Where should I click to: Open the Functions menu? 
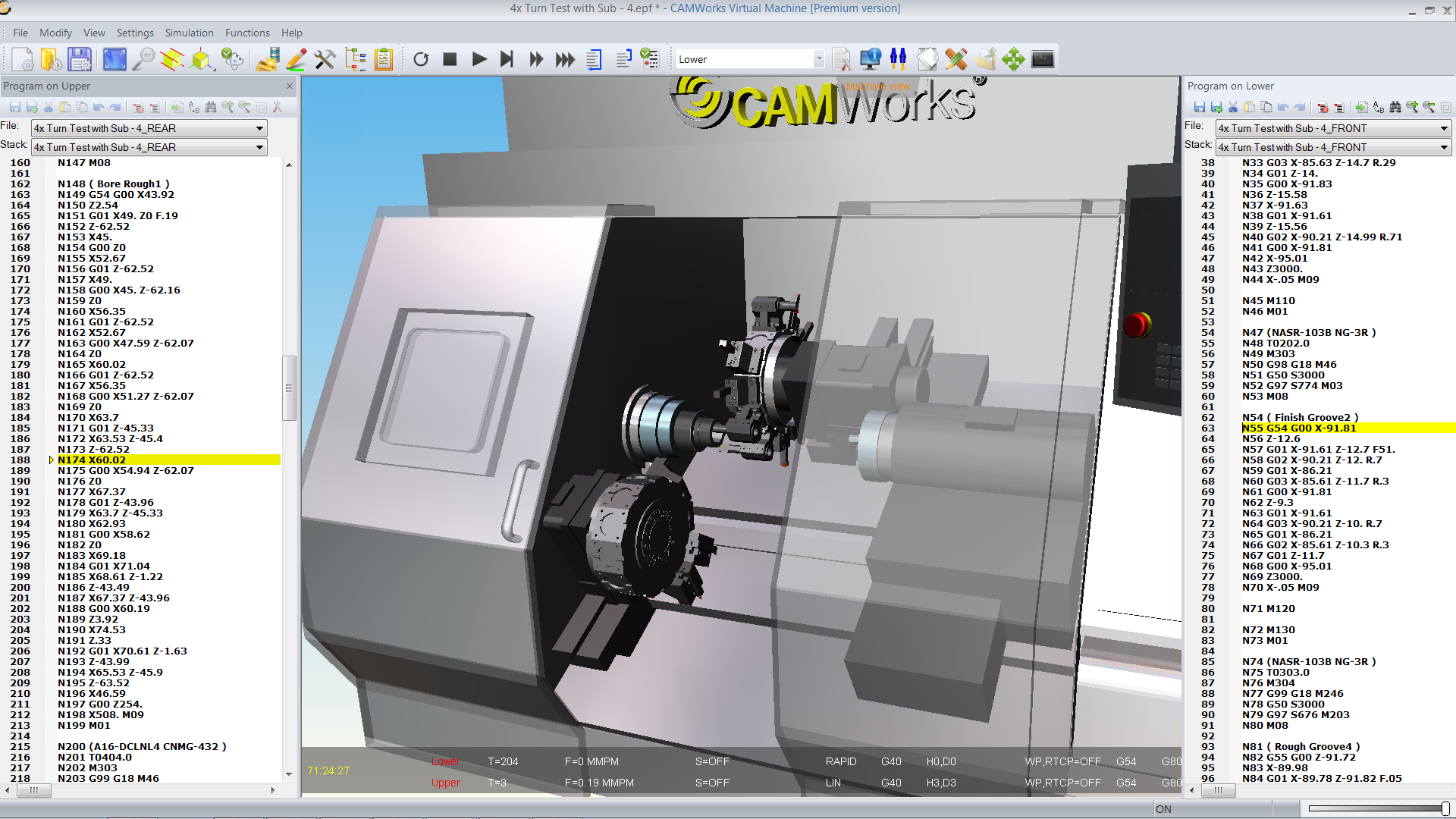tap(247, 33)
